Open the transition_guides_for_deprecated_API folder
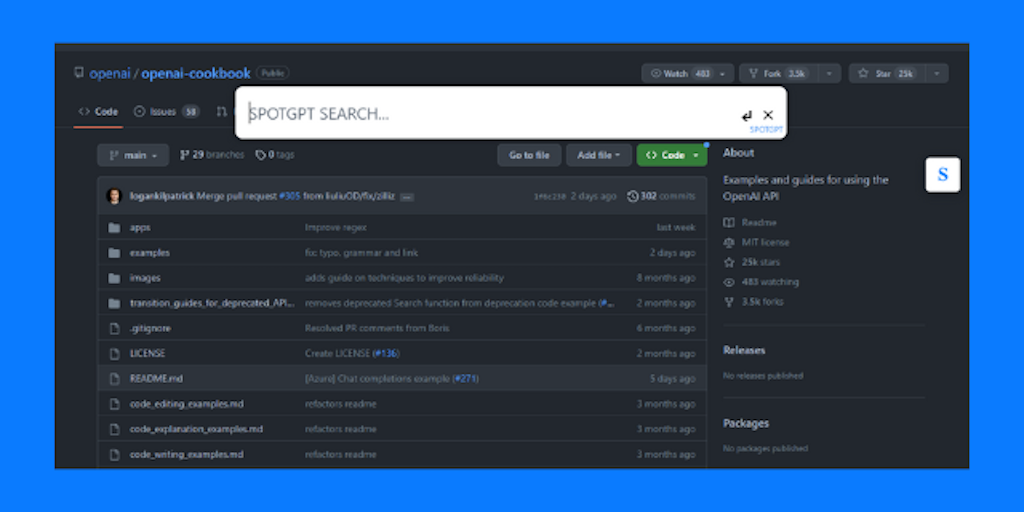1024x512 pixels. pos(212,303)
